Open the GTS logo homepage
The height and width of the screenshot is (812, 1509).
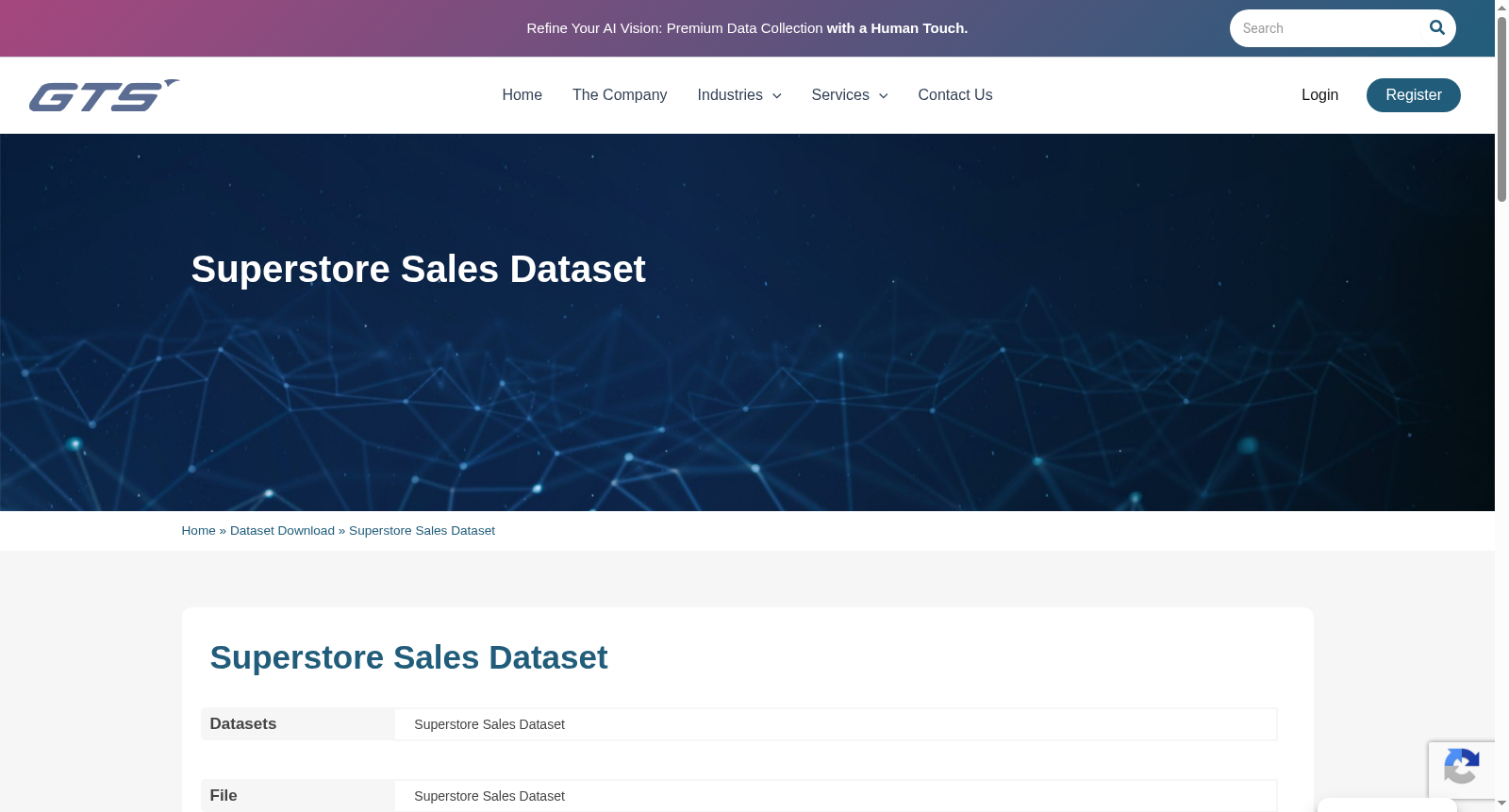coord(104,95)
